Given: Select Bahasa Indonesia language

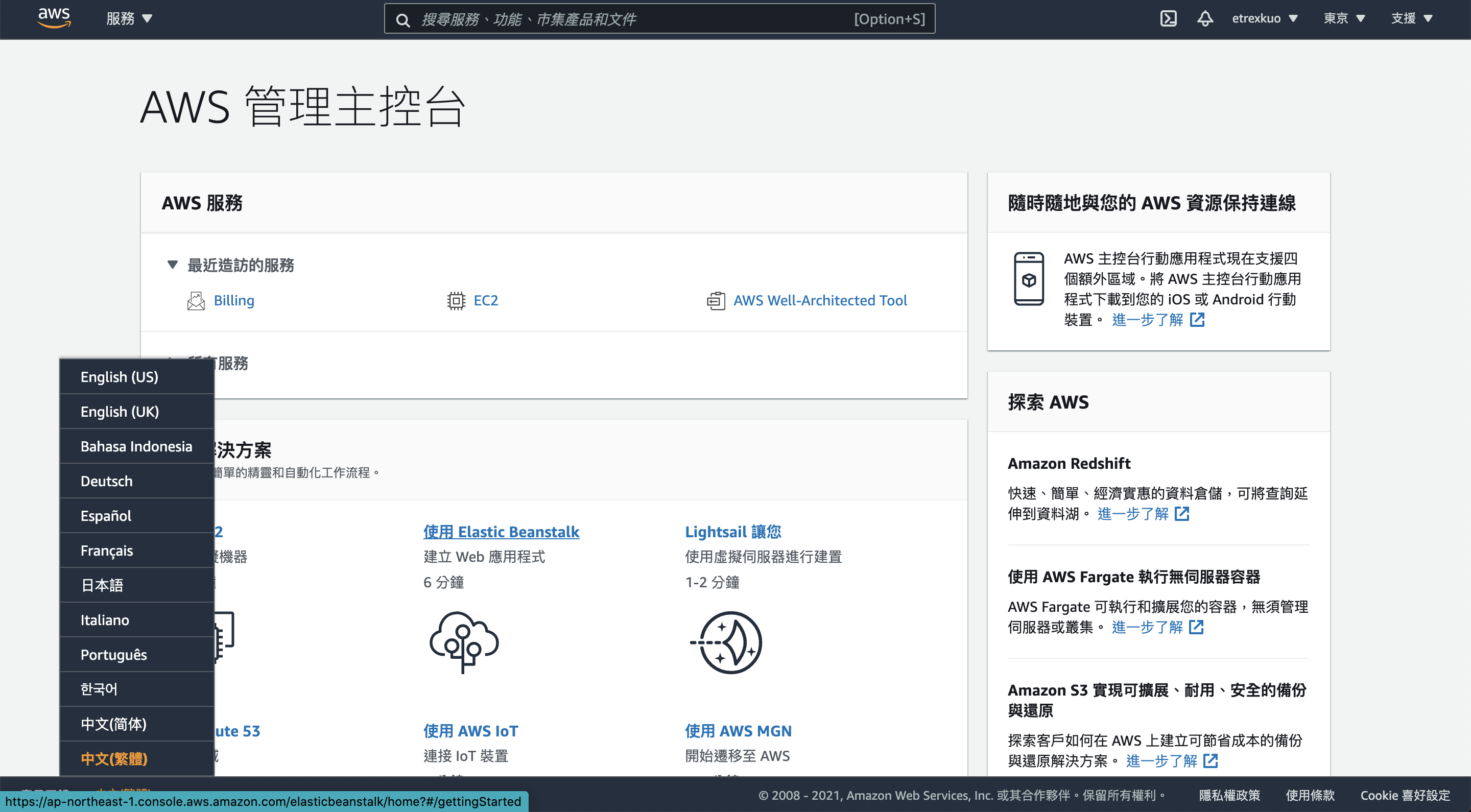Looking at the screenshot, I should 137,446.
